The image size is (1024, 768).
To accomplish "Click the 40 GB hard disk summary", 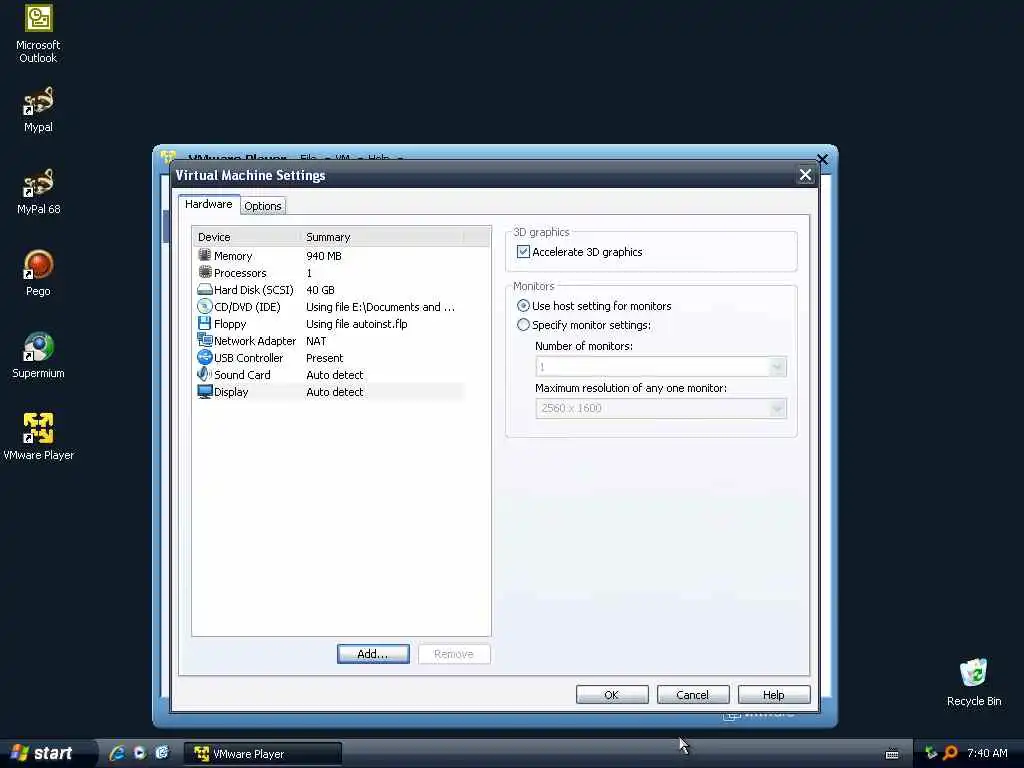I will [320, 290].
